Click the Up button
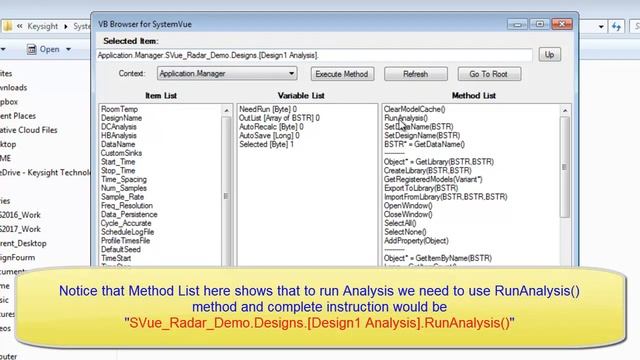 pyautogui.click(x=549, y=54)
